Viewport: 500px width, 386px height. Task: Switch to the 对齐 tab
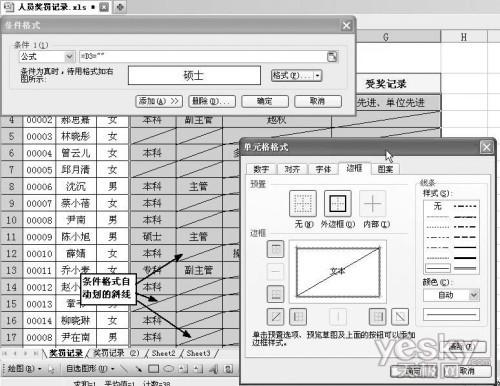pyautogui.click(x=292, y=169)
